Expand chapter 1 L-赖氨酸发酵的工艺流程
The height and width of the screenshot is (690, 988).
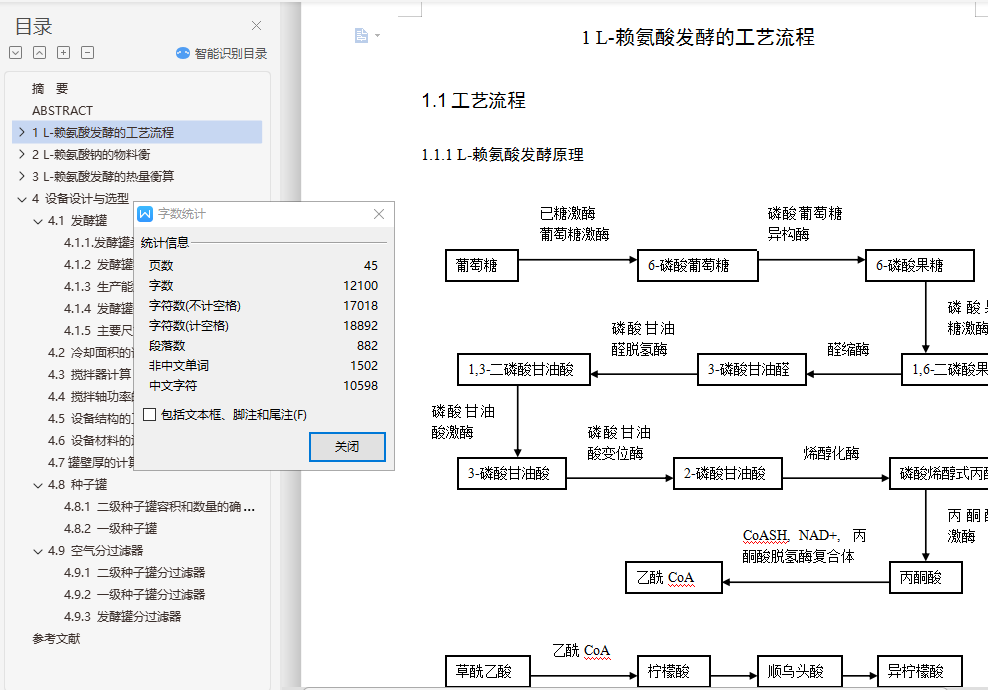point(21,132)
